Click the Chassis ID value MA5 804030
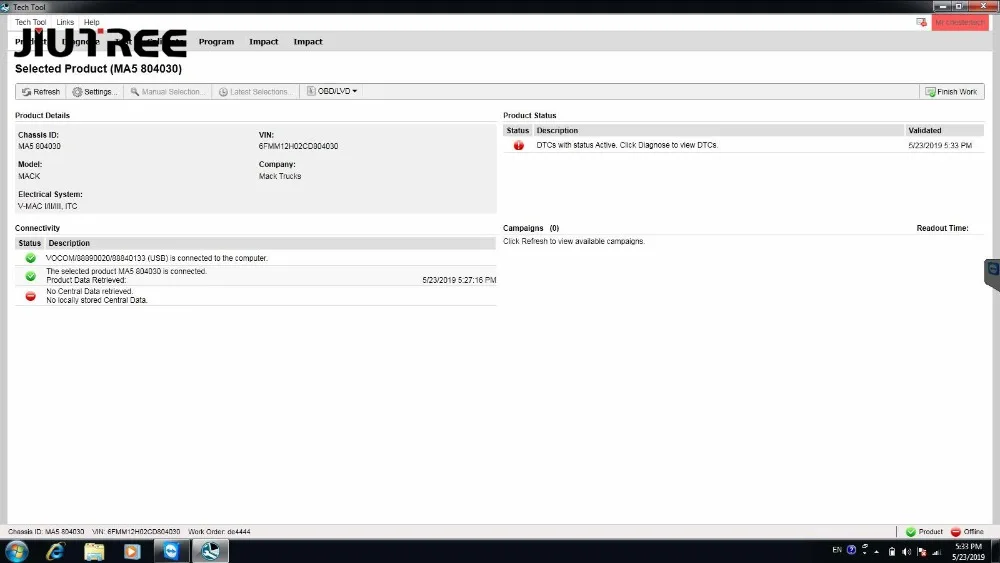This screenshot has height=563, width=1000. (39, 146)
